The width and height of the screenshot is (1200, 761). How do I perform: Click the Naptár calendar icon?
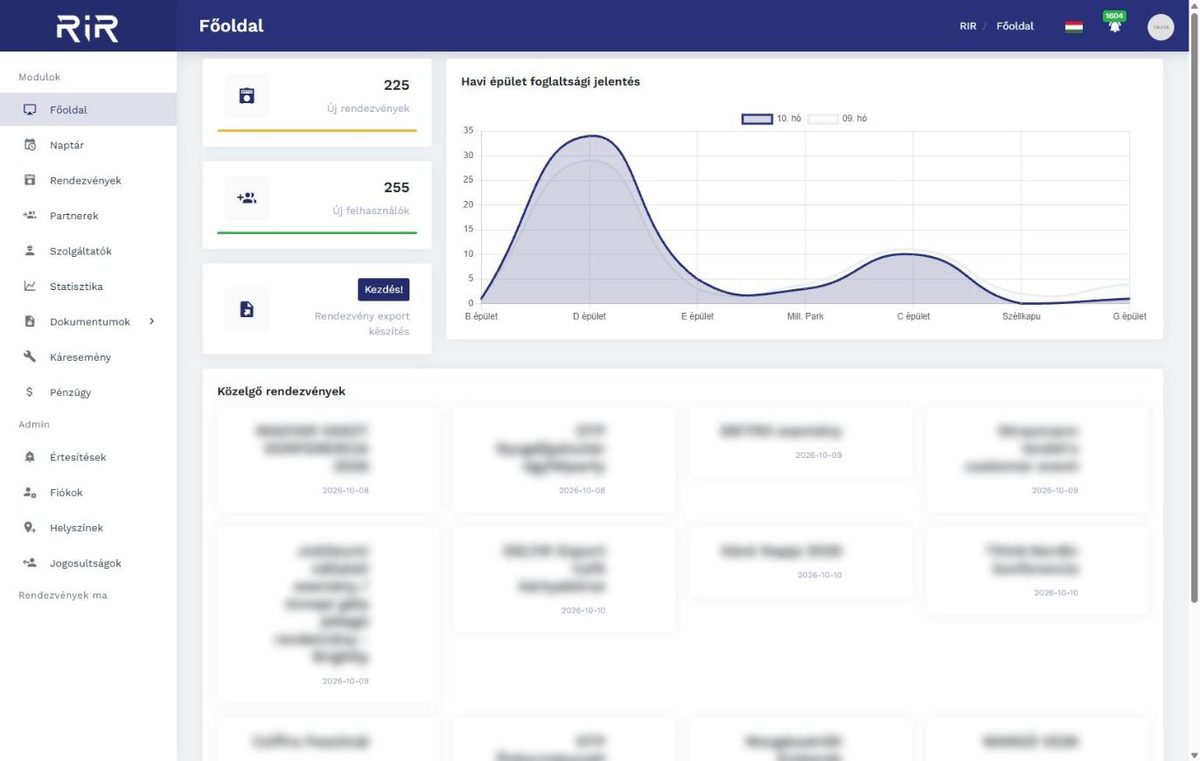30,145
